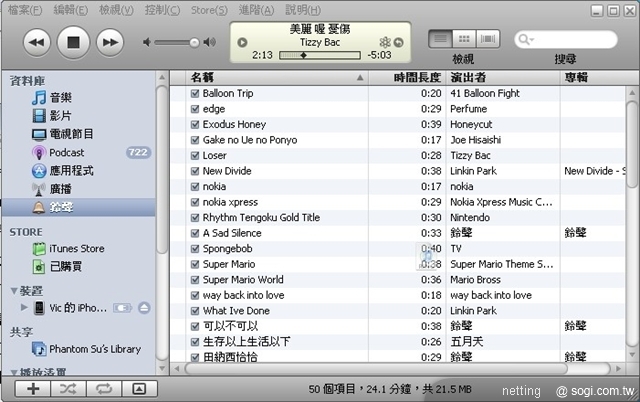This screenshot has height=402, width=640.
Task: Click the sidebar scroll-up arrow
Action: [162, 78]
